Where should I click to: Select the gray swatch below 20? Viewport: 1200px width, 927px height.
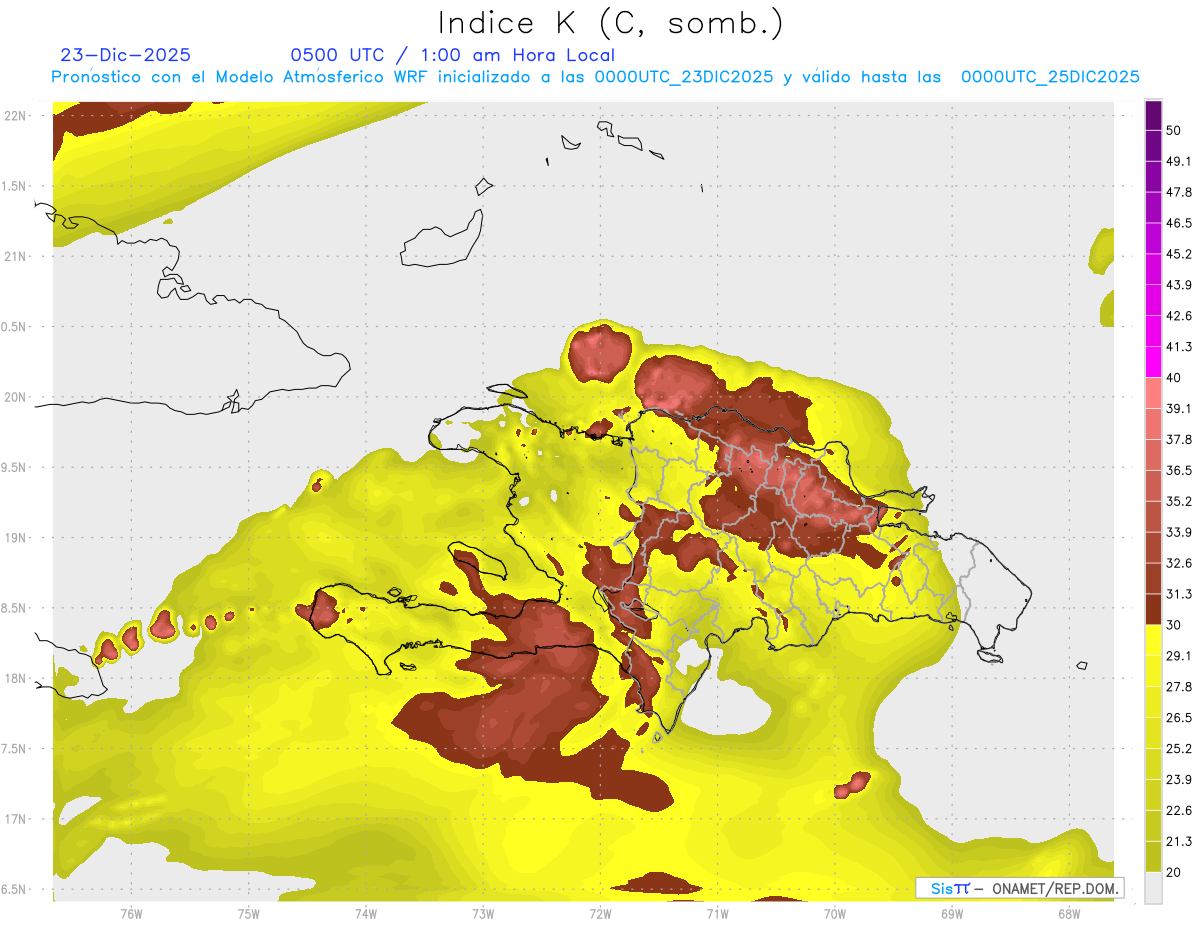tap(1153, 888)
